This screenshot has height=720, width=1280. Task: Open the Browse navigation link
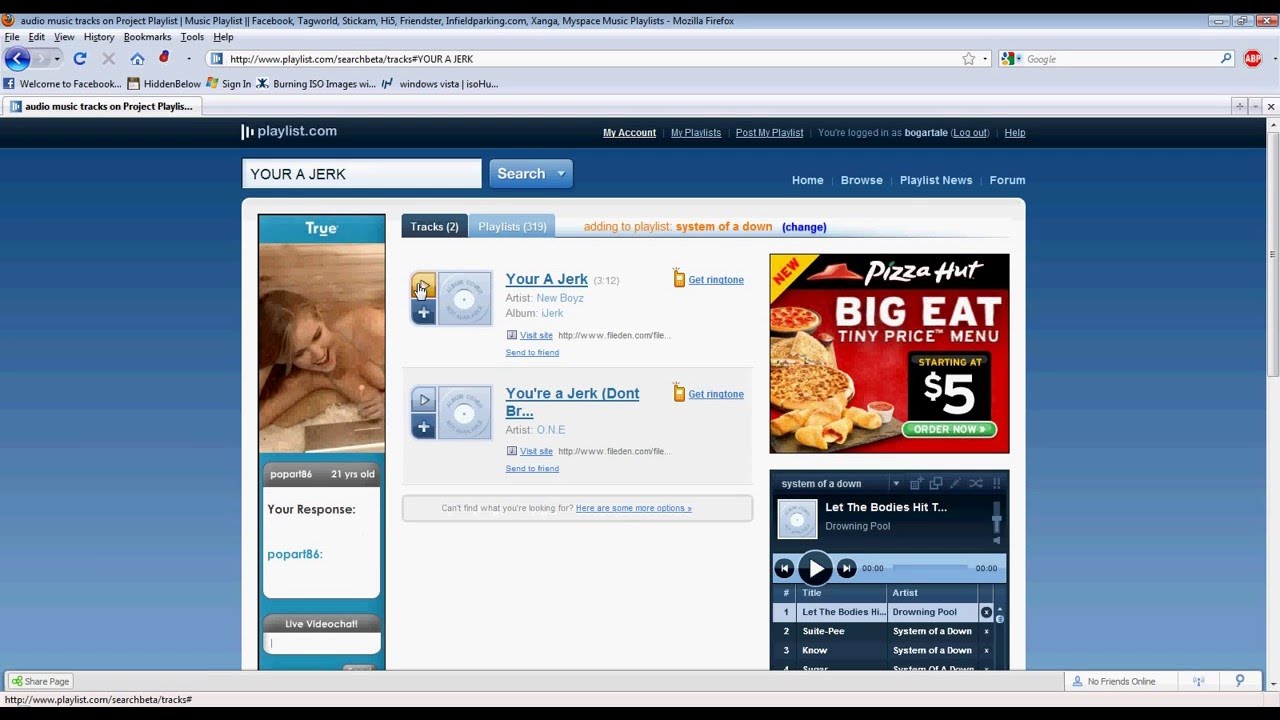[862, 180]
